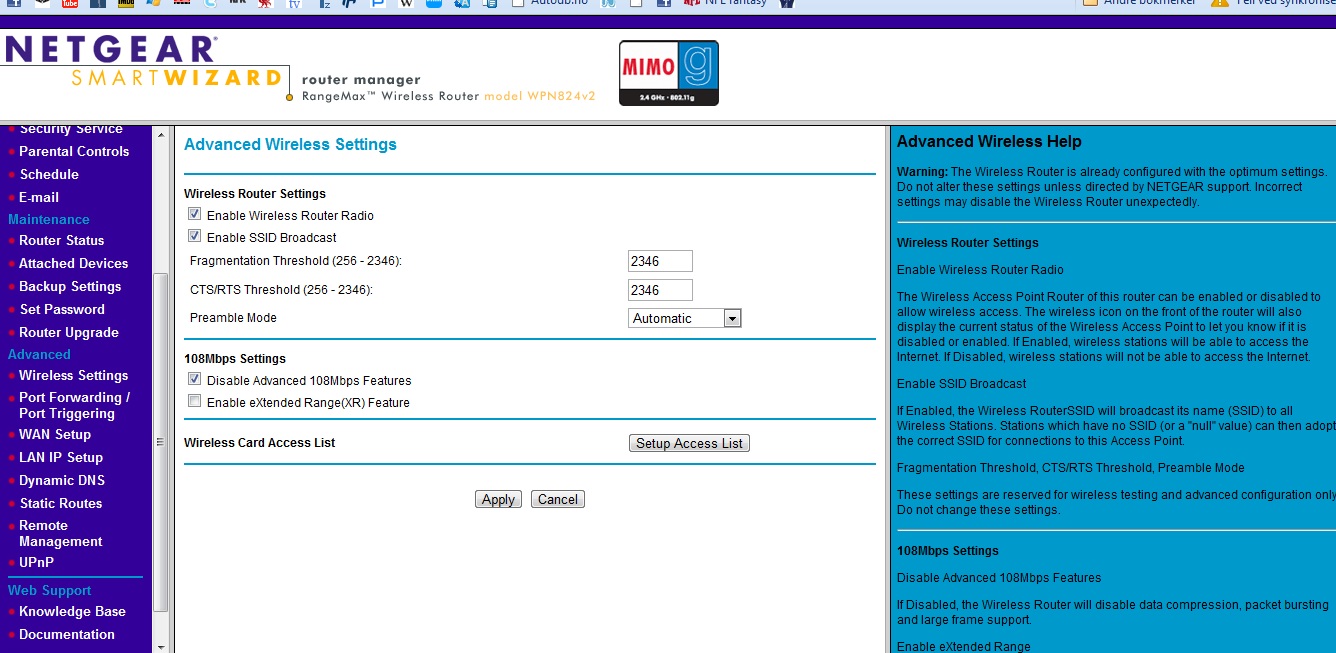Toggle Disable Advanced 108Mbps Features checkbox
Viewport: 1336px width, 653px height.
pos(195,380)
